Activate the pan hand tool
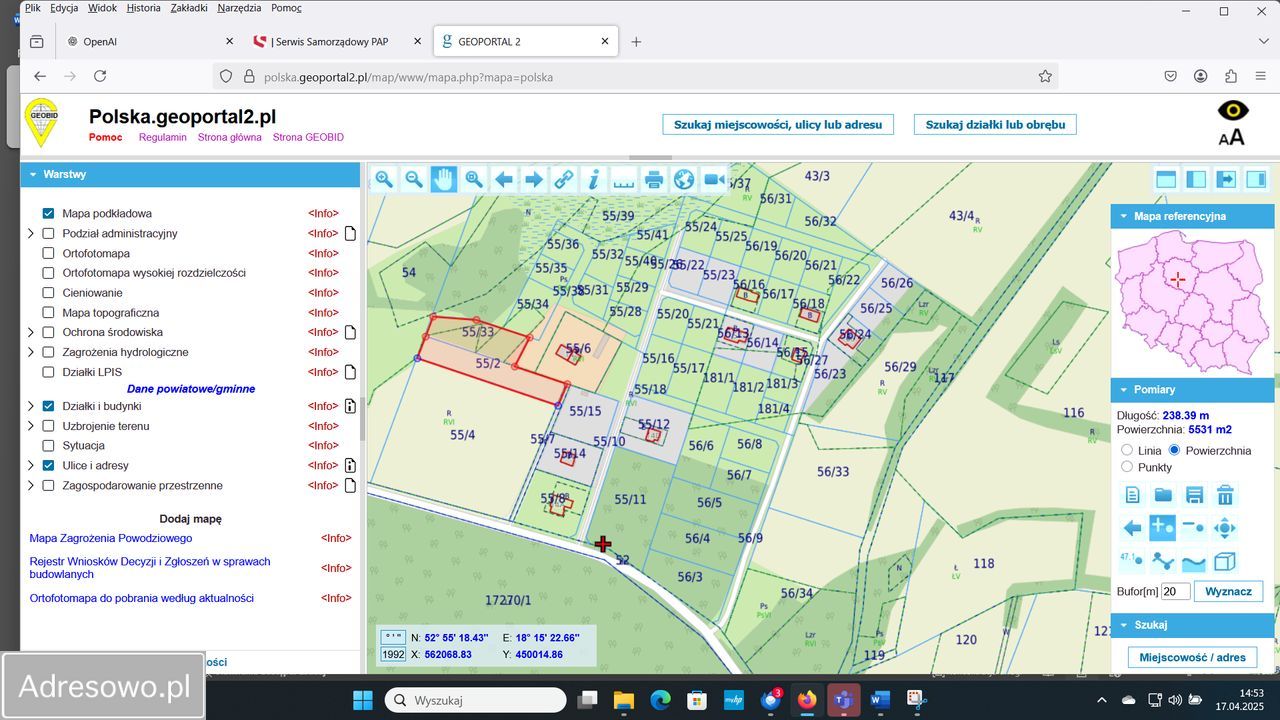 coord(443,179)
